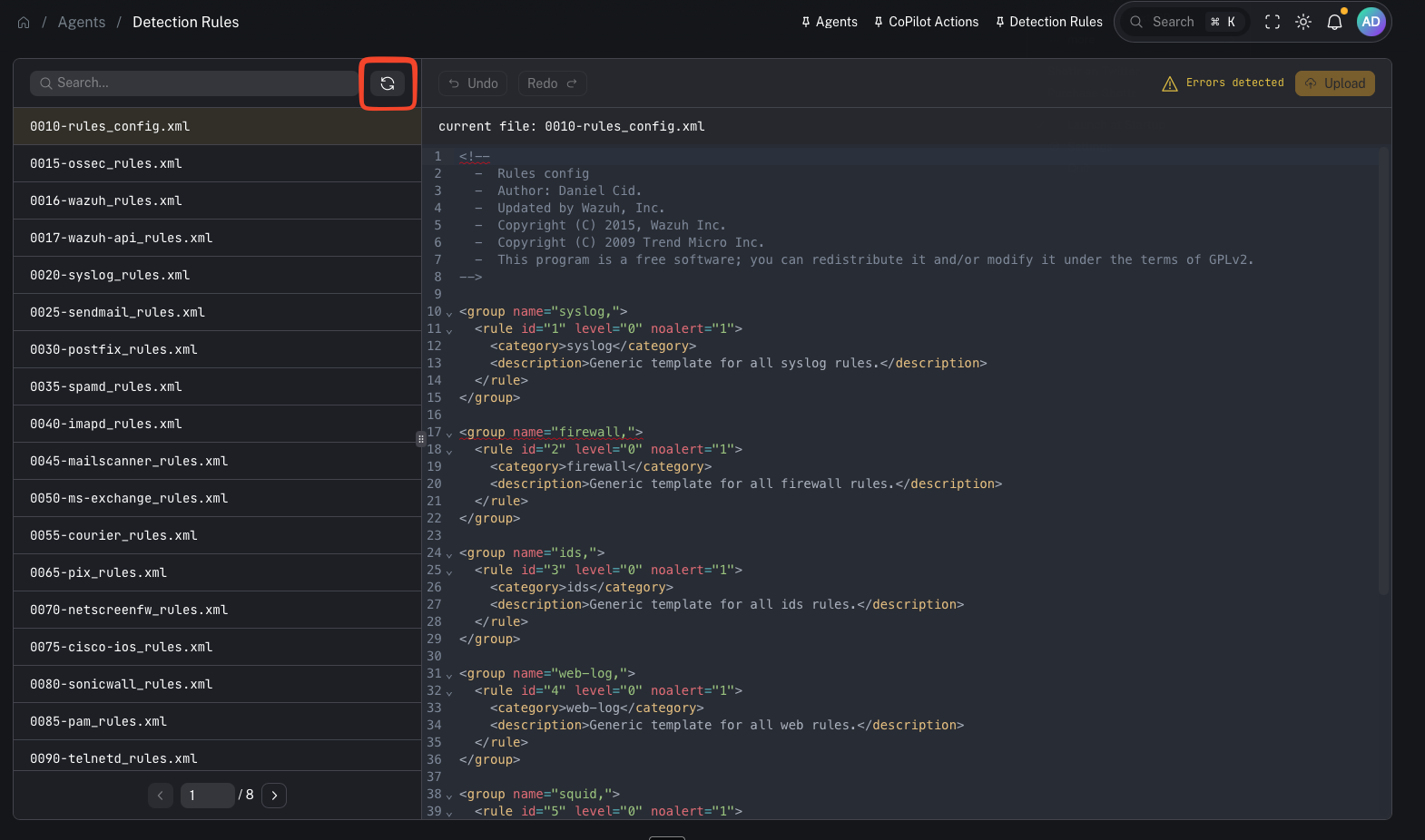Click the Undo button
This screenshot has height=840, width=1425.
coord(473,83)
